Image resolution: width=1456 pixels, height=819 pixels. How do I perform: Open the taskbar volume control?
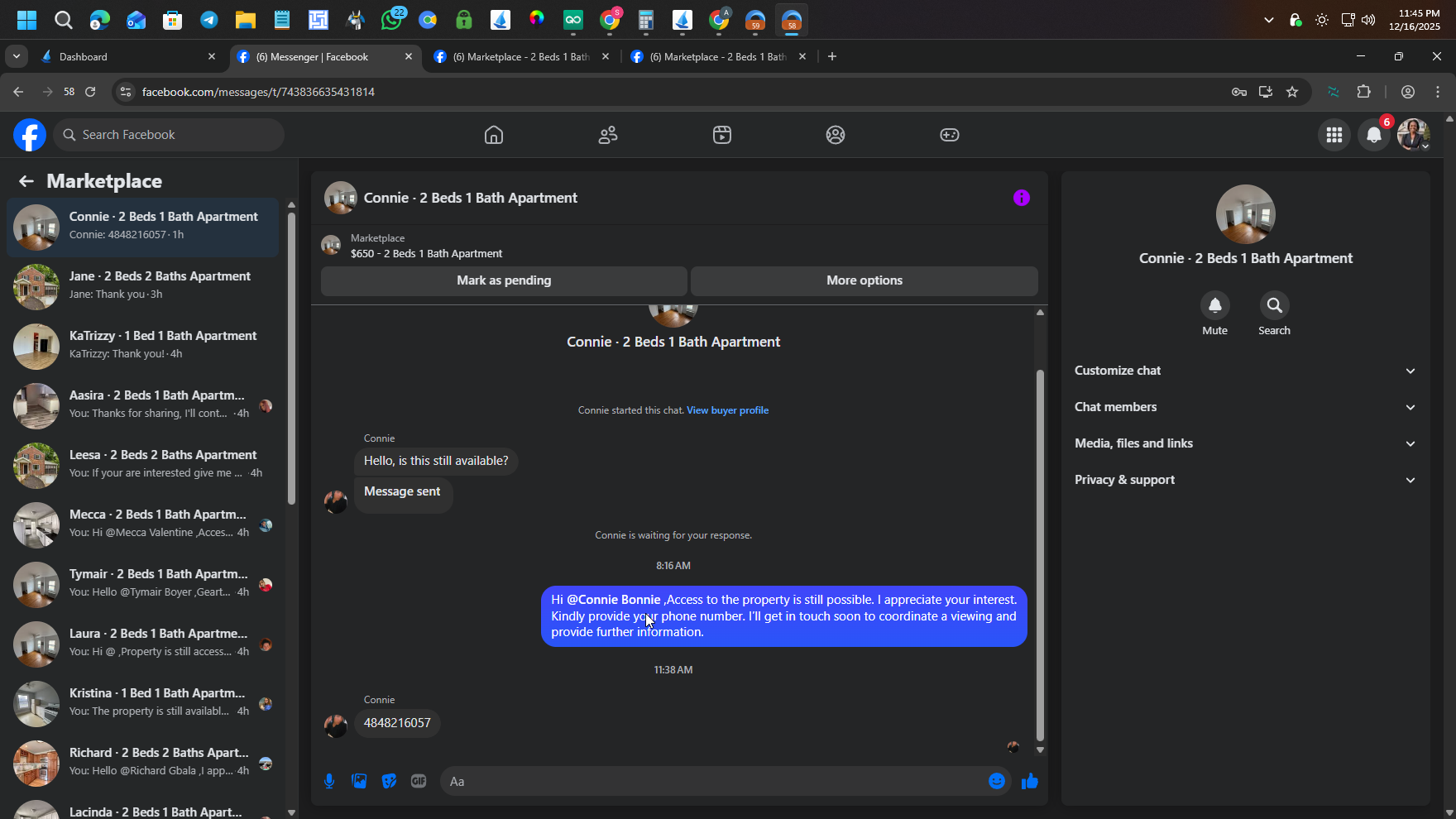coord(1368,20)
